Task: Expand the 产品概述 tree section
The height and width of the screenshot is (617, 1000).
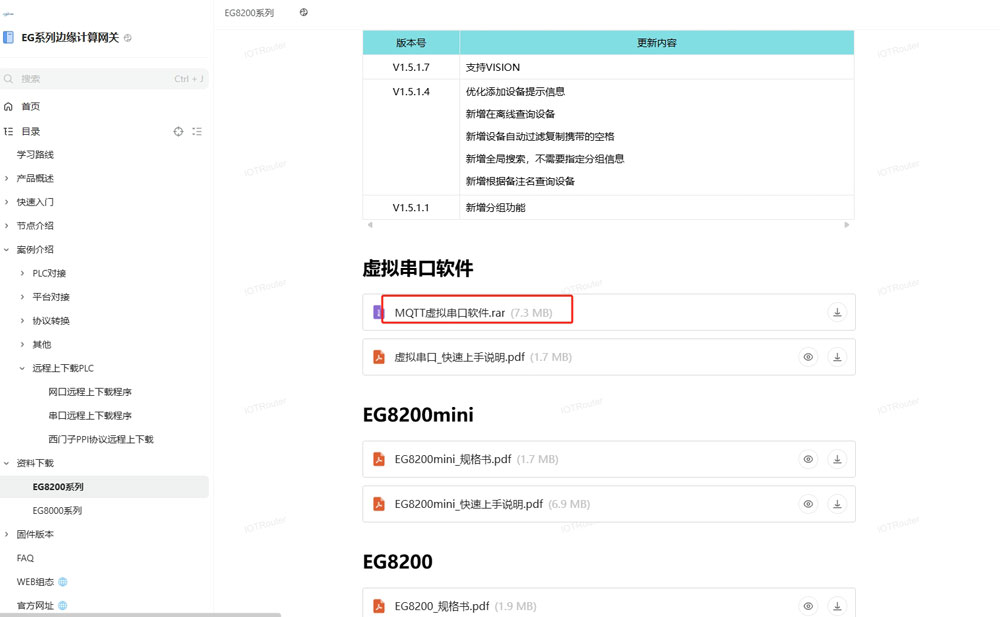Action: click(7, 179)
